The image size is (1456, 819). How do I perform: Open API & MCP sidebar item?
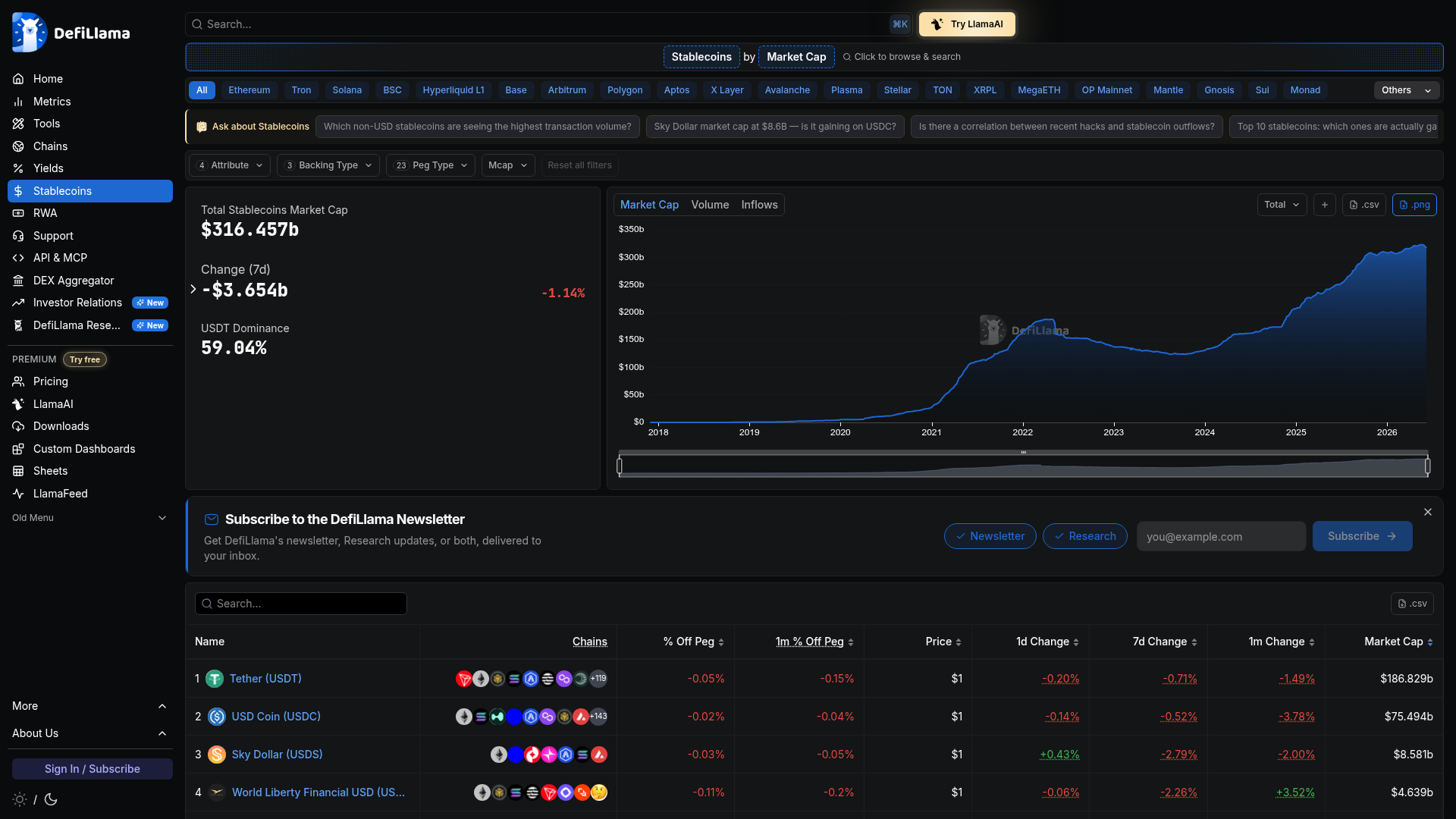[90, 258]
